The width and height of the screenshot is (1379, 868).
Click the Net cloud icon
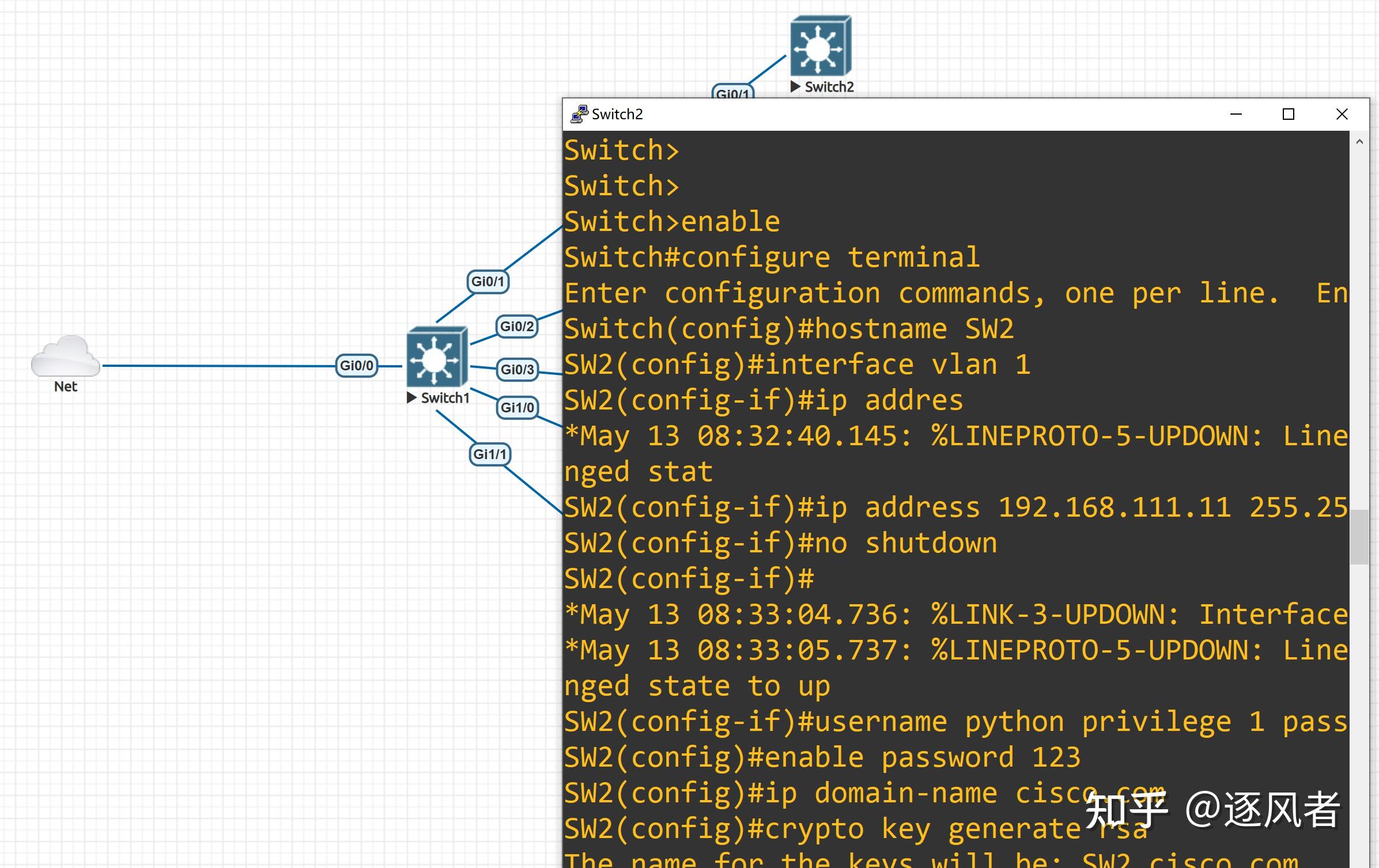pyautogui.click(x=66, y=356)
